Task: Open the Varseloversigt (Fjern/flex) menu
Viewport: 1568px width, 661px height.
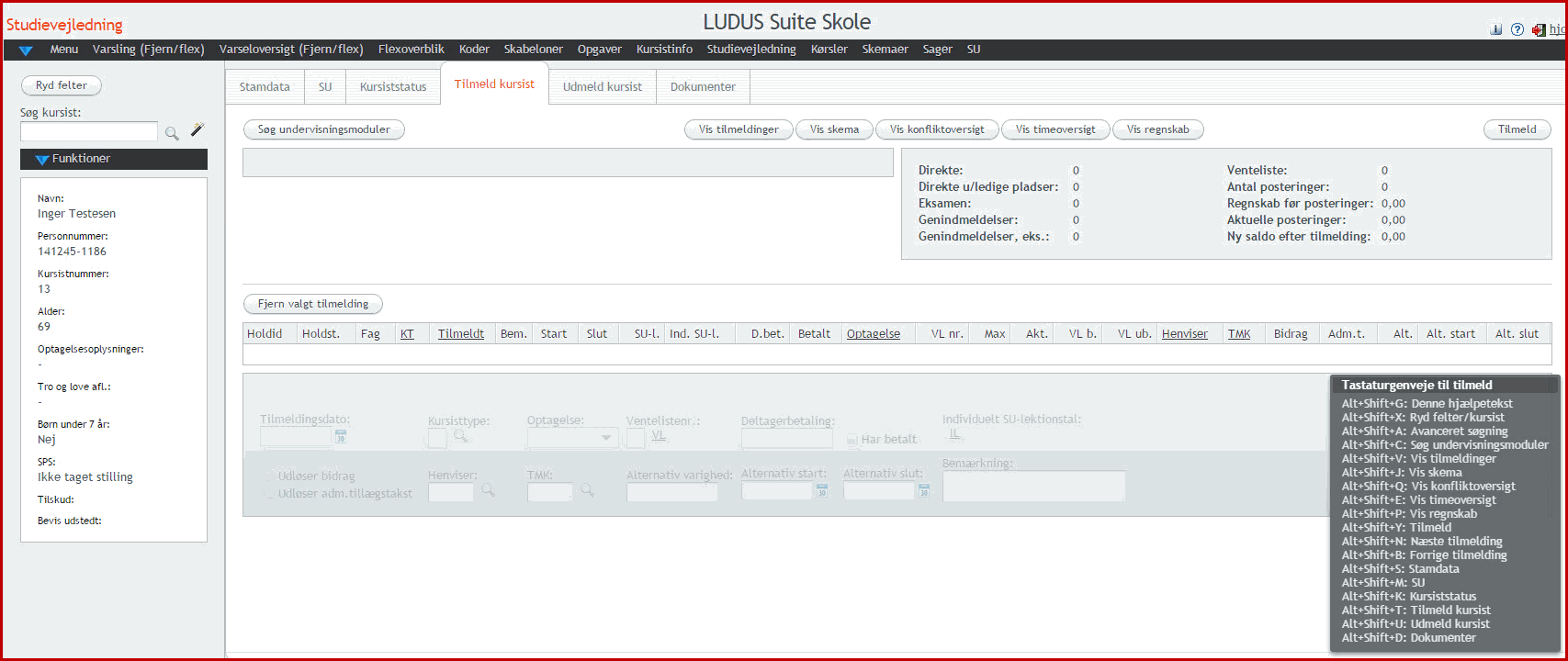Action: coord(291,50)
